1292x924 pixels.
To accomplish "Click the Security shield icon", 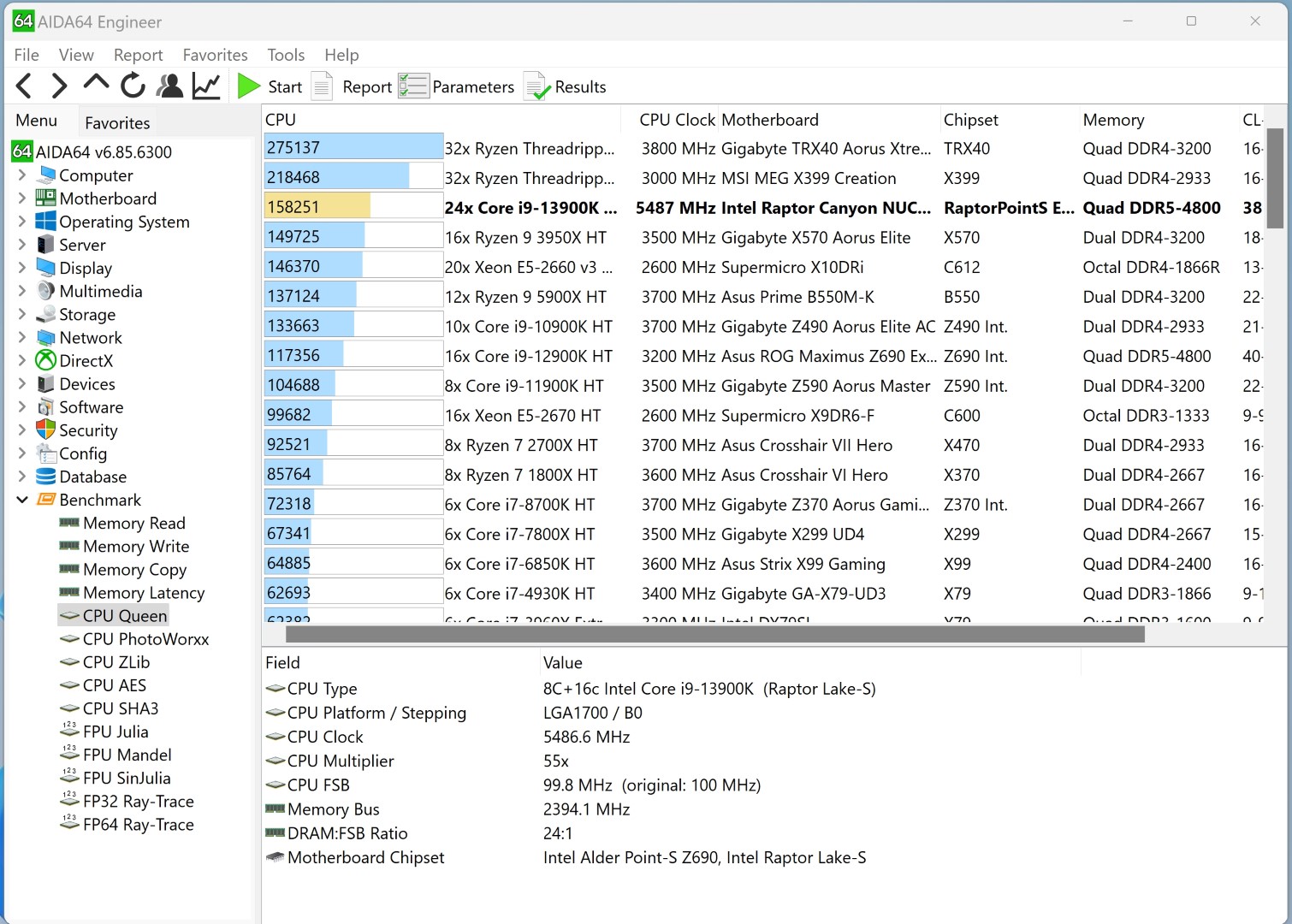I will (x=46, y=429).
